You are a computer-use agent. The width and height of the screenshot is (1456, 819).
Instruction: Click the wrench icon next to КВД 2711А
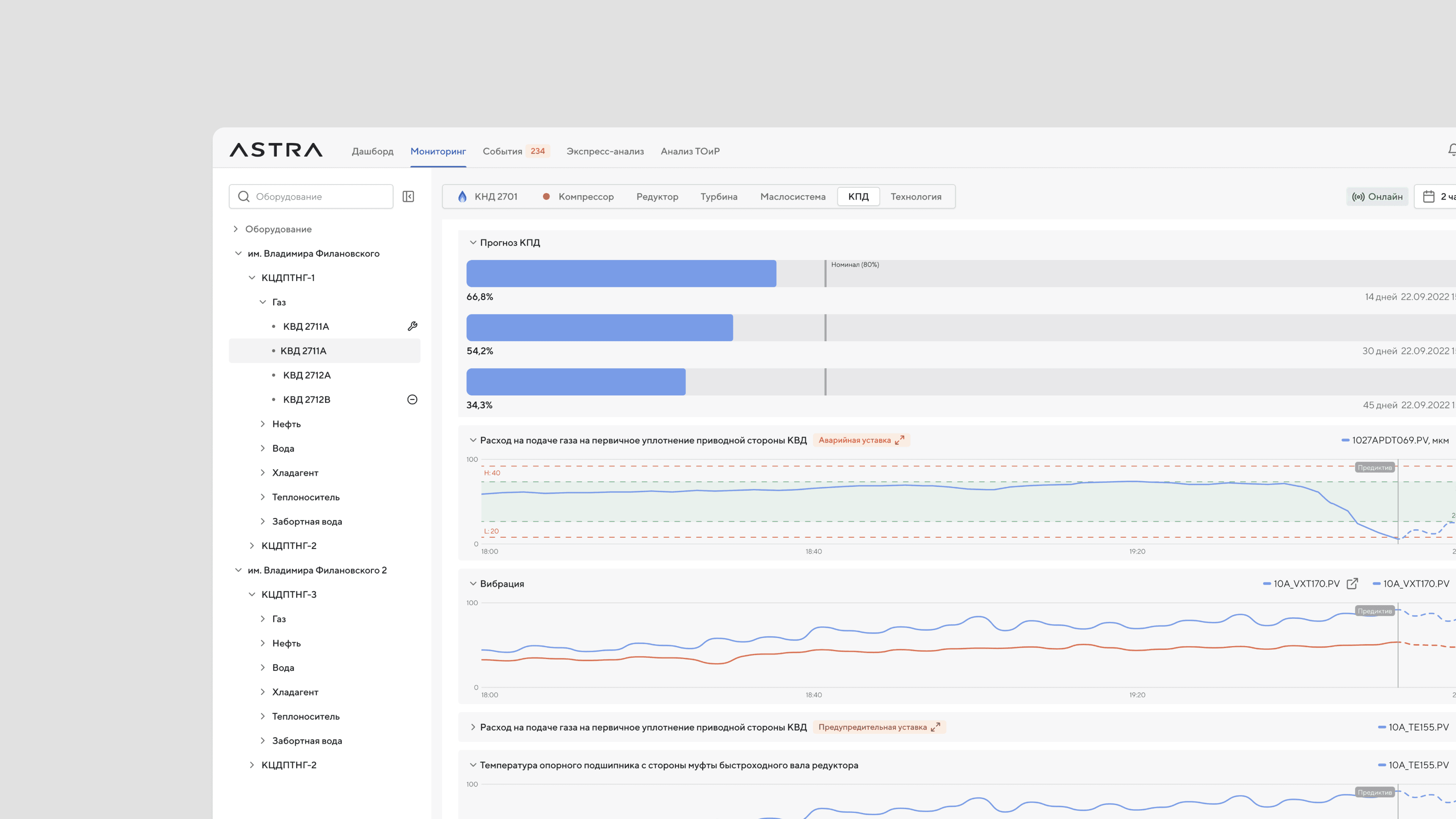(412, 326)
